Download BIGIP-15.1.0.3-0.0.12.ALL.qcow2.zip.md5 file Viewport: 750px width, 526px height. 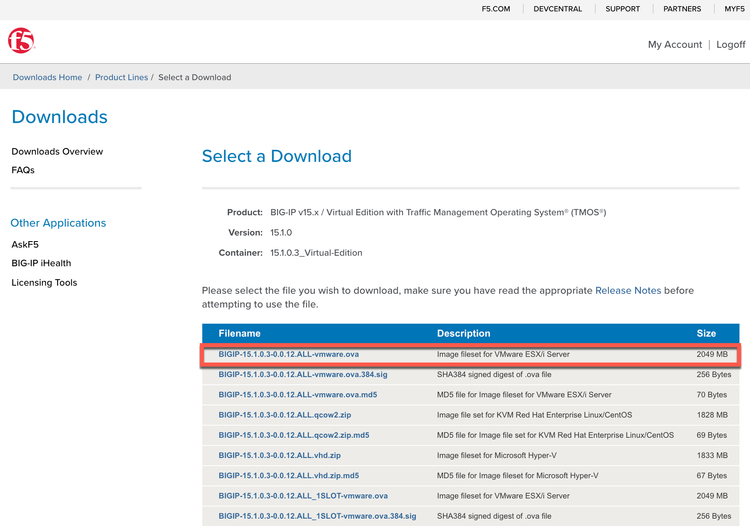tap(294, 435)
